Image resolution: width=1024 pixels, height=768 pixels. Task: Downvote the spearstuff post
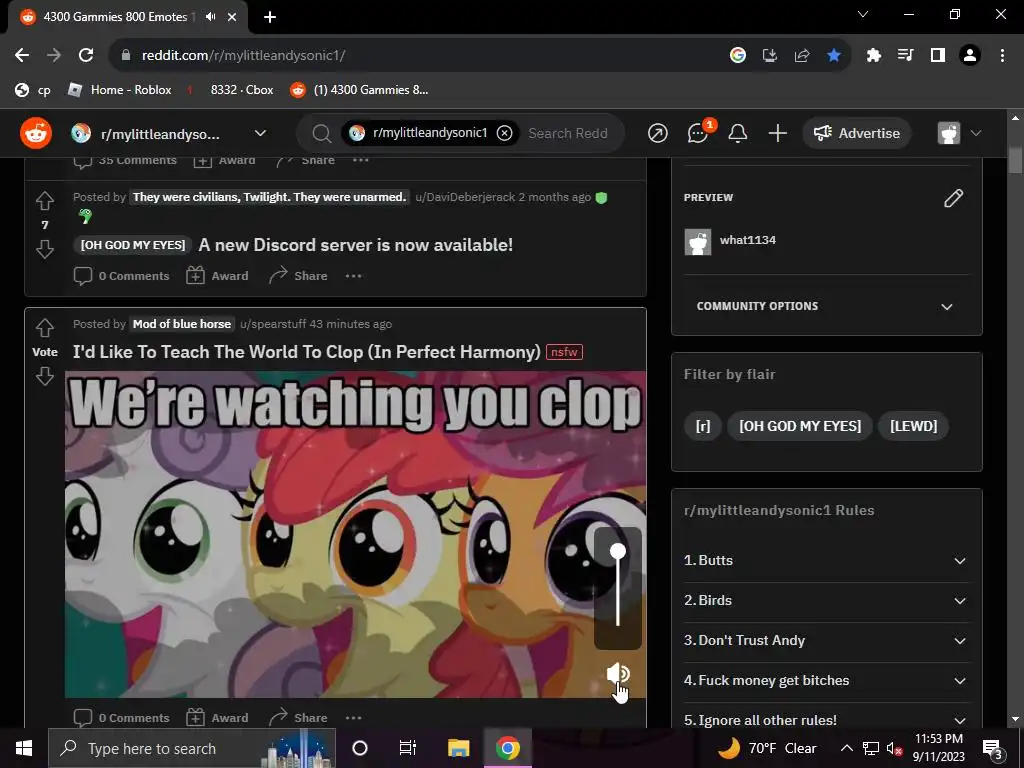tap(44, 376)
